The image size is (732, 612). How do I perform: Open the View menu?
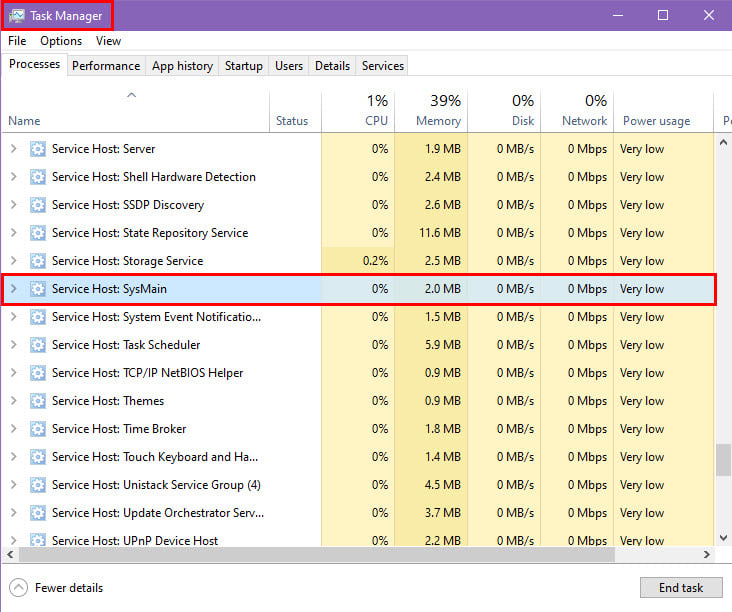point(108,41)
